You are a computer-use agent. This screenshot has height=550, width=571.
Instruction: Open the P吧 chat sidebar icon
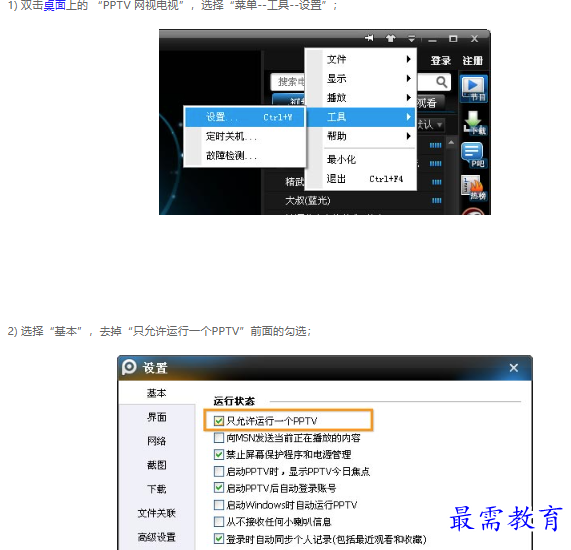tap(473, 155)
